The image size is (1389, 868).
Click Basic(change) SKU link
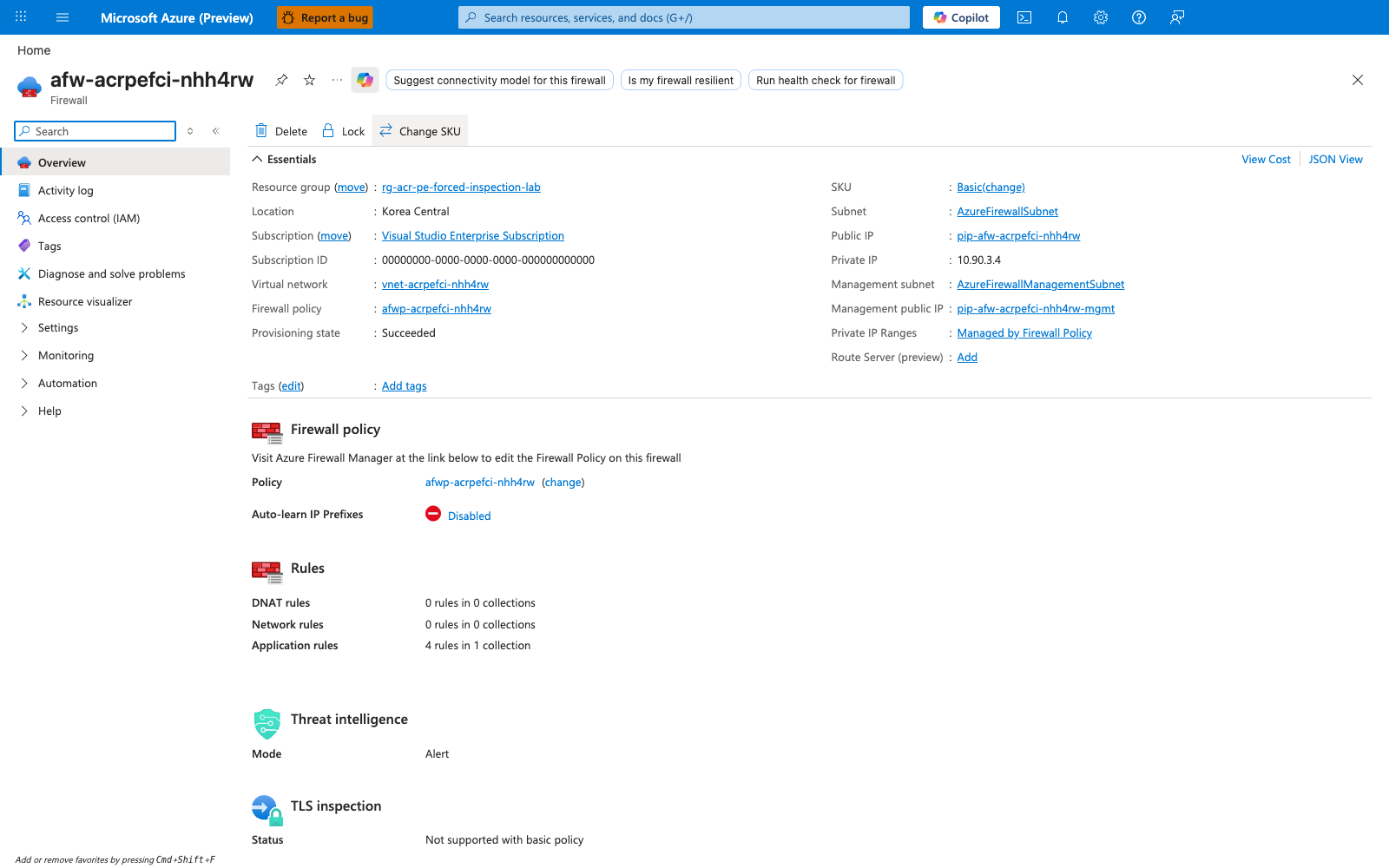pyautogui.click(x=991, y=187)
